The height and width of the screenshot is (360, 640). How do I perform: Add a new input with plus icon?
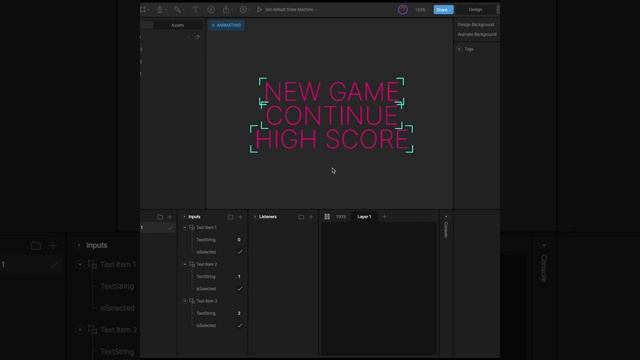pos(240,217)
